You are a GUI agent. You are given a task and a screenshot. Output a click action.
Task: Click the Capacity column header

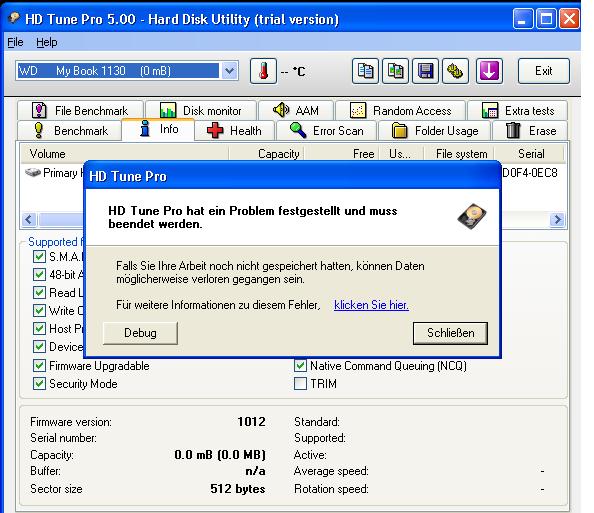click(x=266, y=154)
